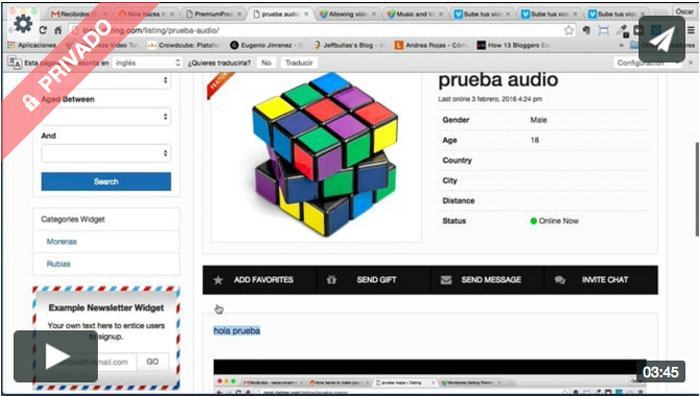Bookmark page with the star icon
Image resolution: width=700 pixels, height=396 pixels.
tap(569, 30)
